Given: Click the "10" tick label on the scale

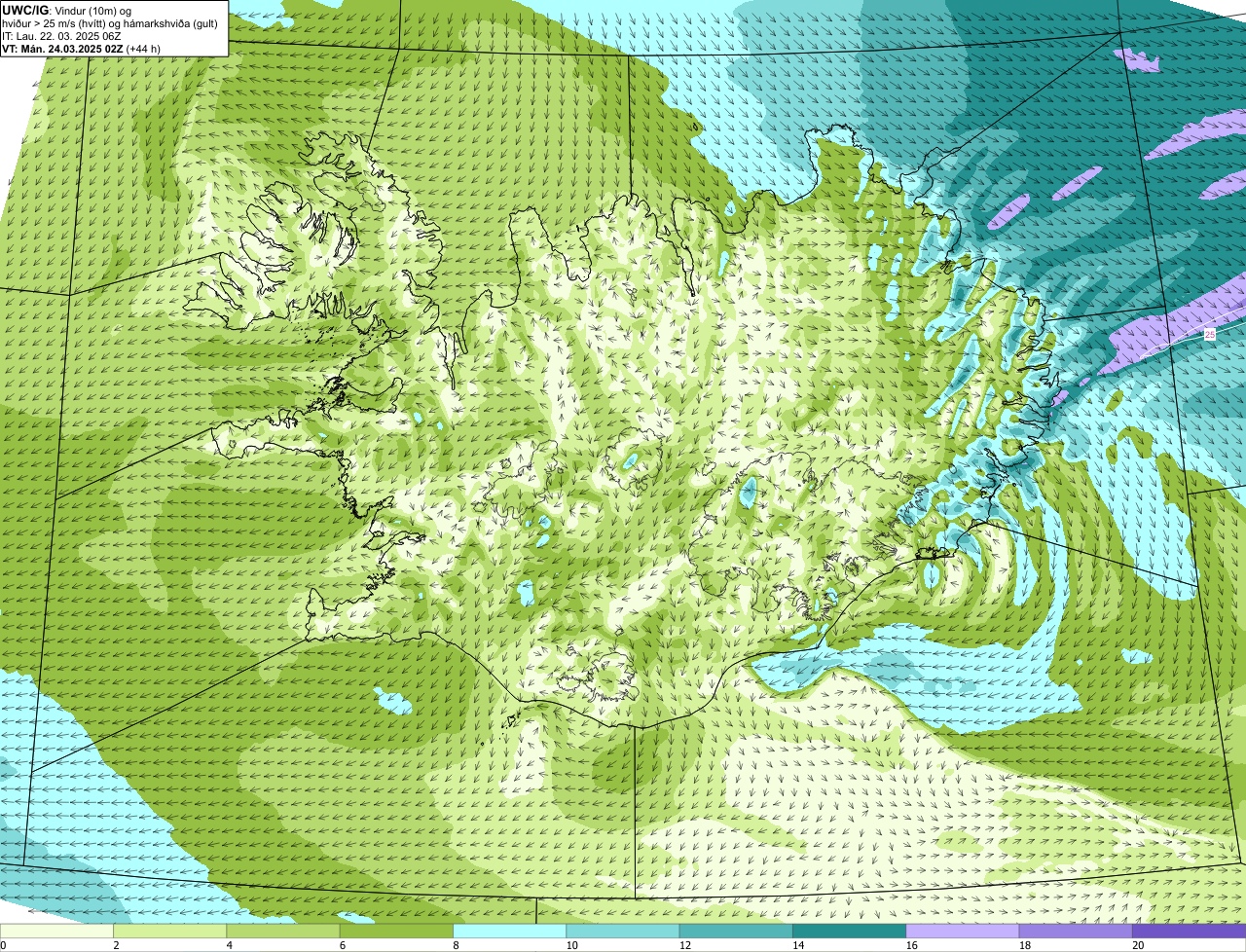Looking at the screenshot, I should click(x=571, y=945).
